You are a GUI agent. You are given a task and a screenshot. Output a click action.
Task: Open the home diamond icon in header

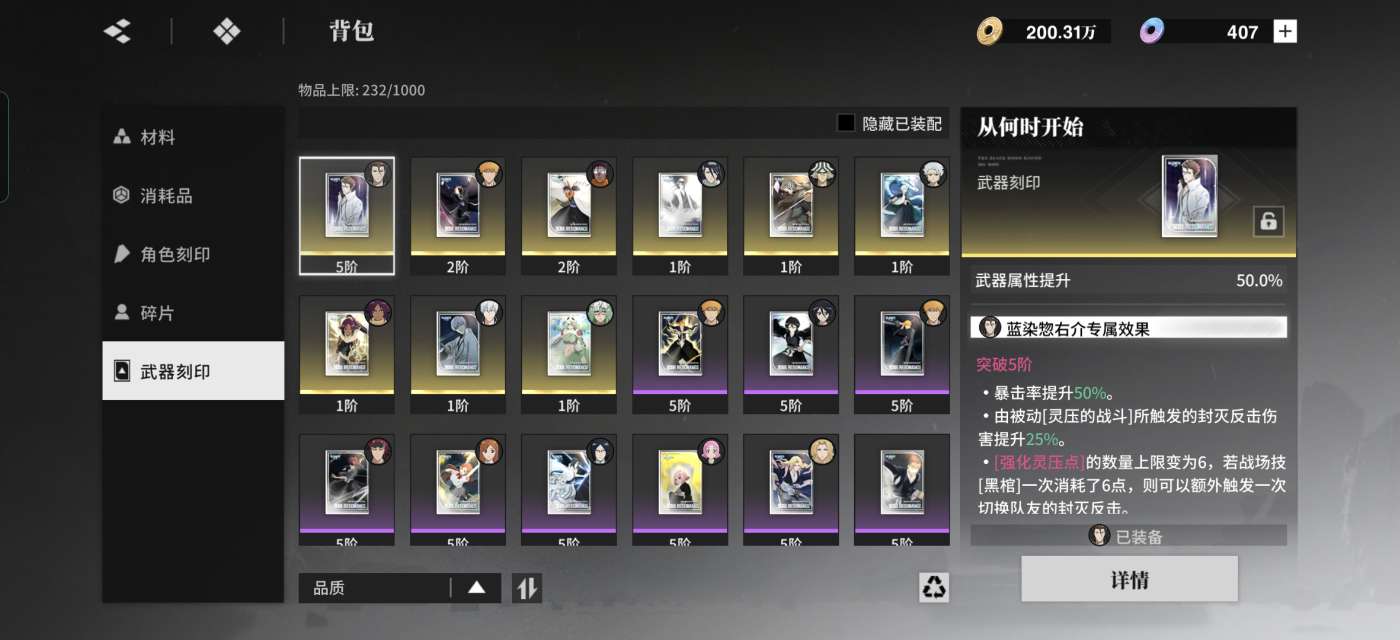227,31
